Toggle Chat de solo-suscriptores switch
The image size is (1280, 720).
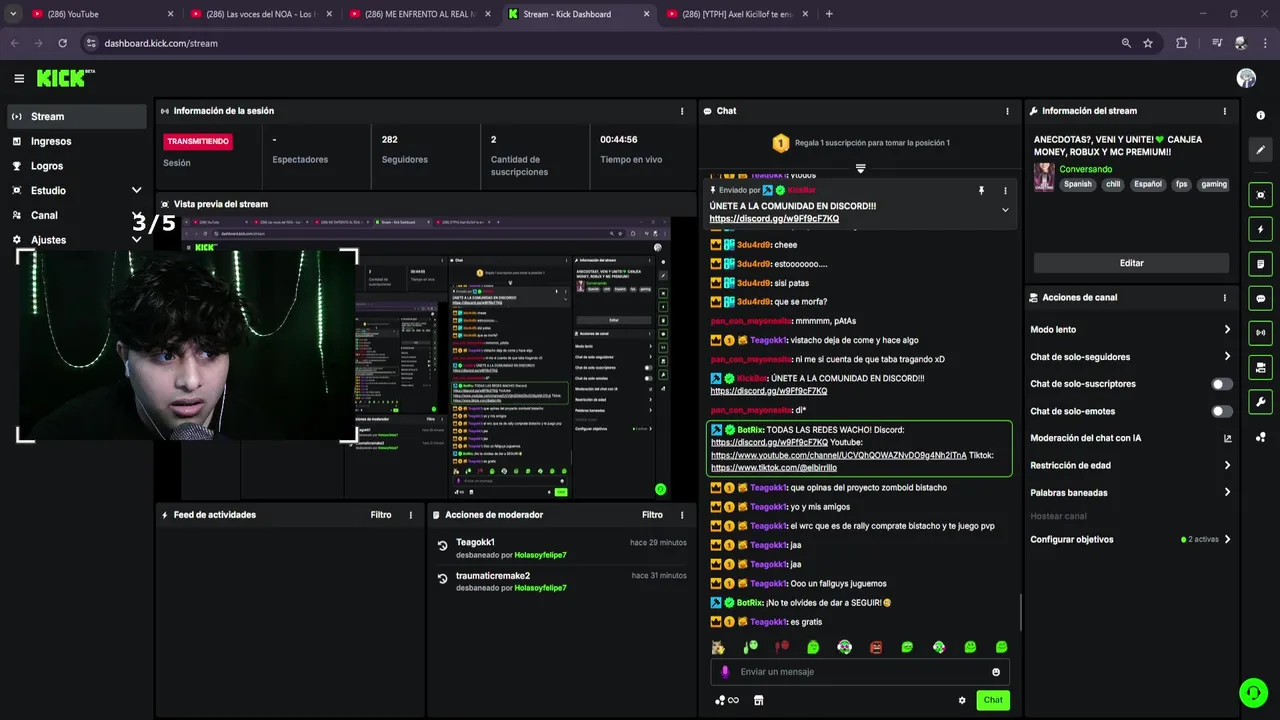[x=1222, y=384]
